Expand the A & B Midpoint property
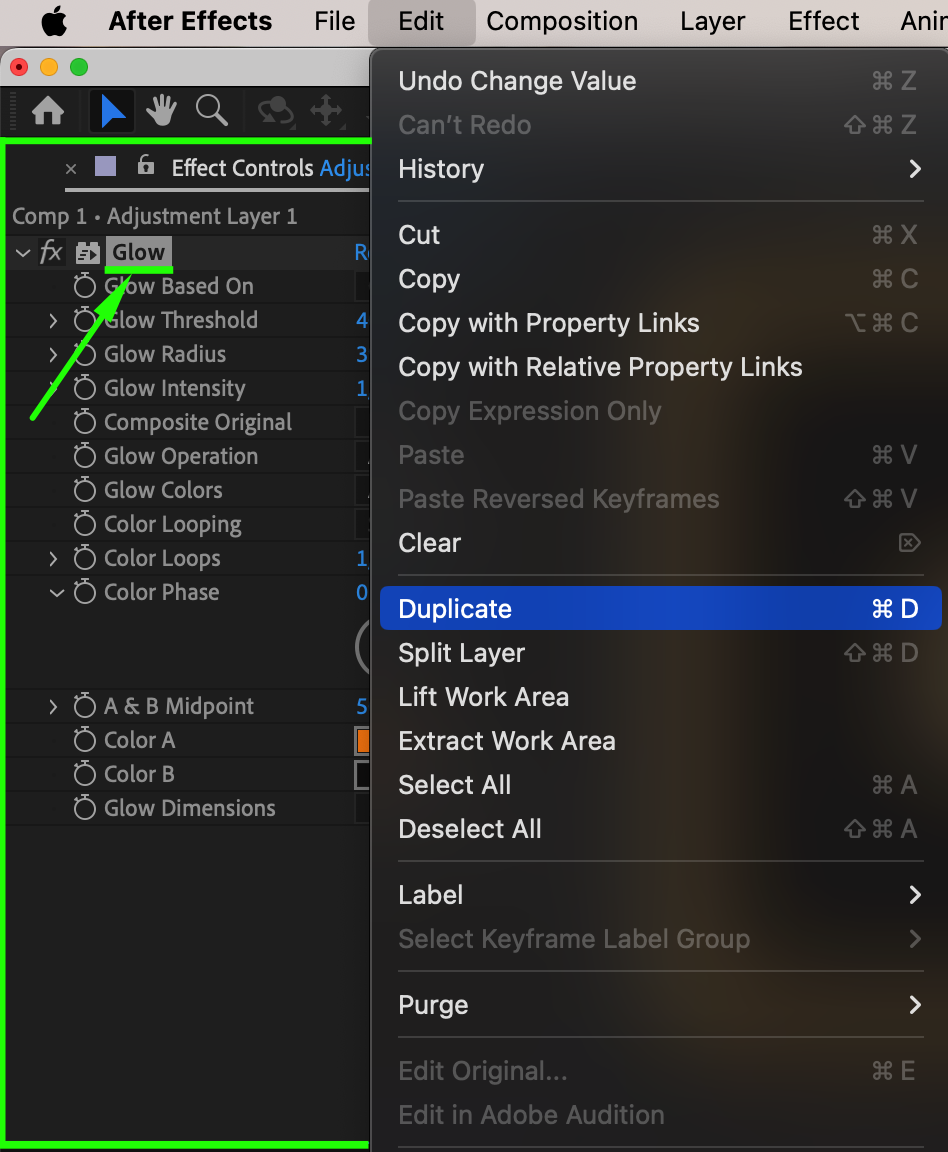The width and height of the screenshot is (948, 1152). 53,706
